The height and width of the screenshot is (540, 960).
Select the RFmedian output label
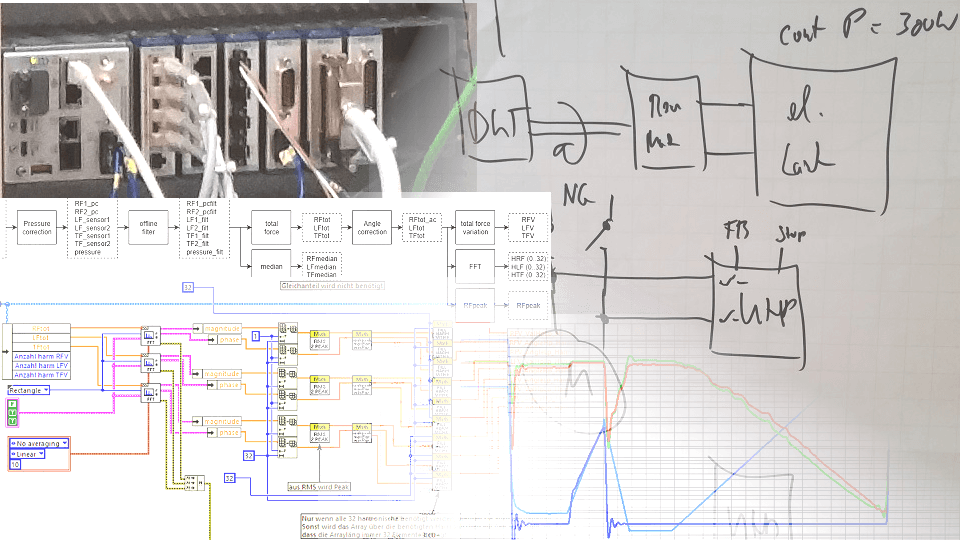[321, 259]
